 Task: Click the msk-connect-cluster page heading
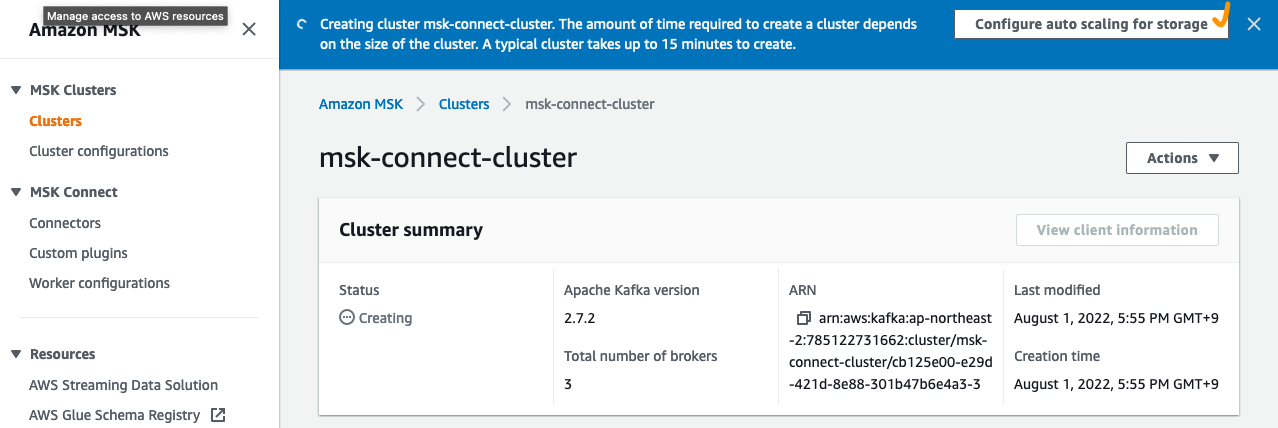[448, 158]
